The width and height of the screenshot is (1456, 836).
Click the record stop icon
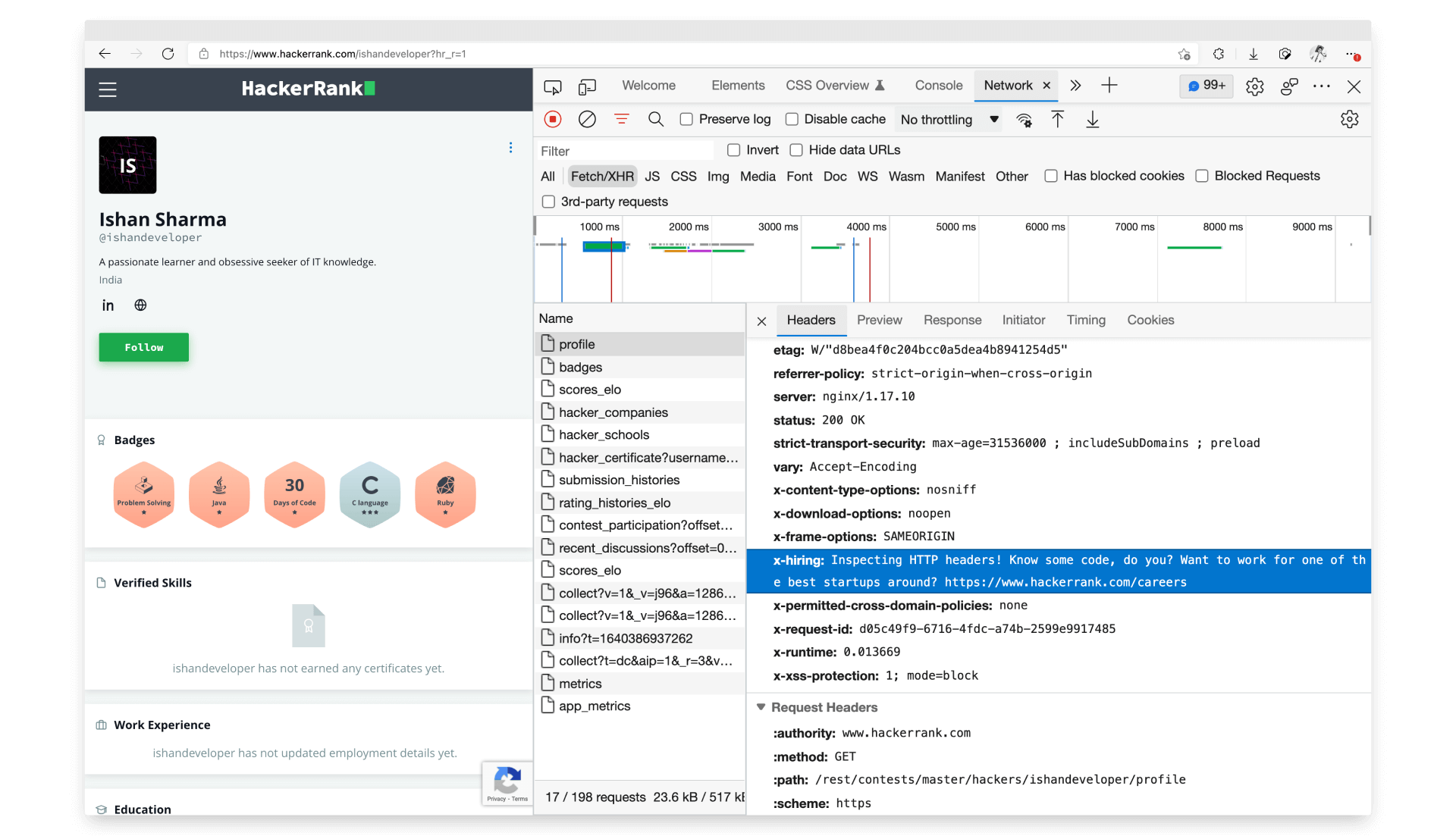552,119
